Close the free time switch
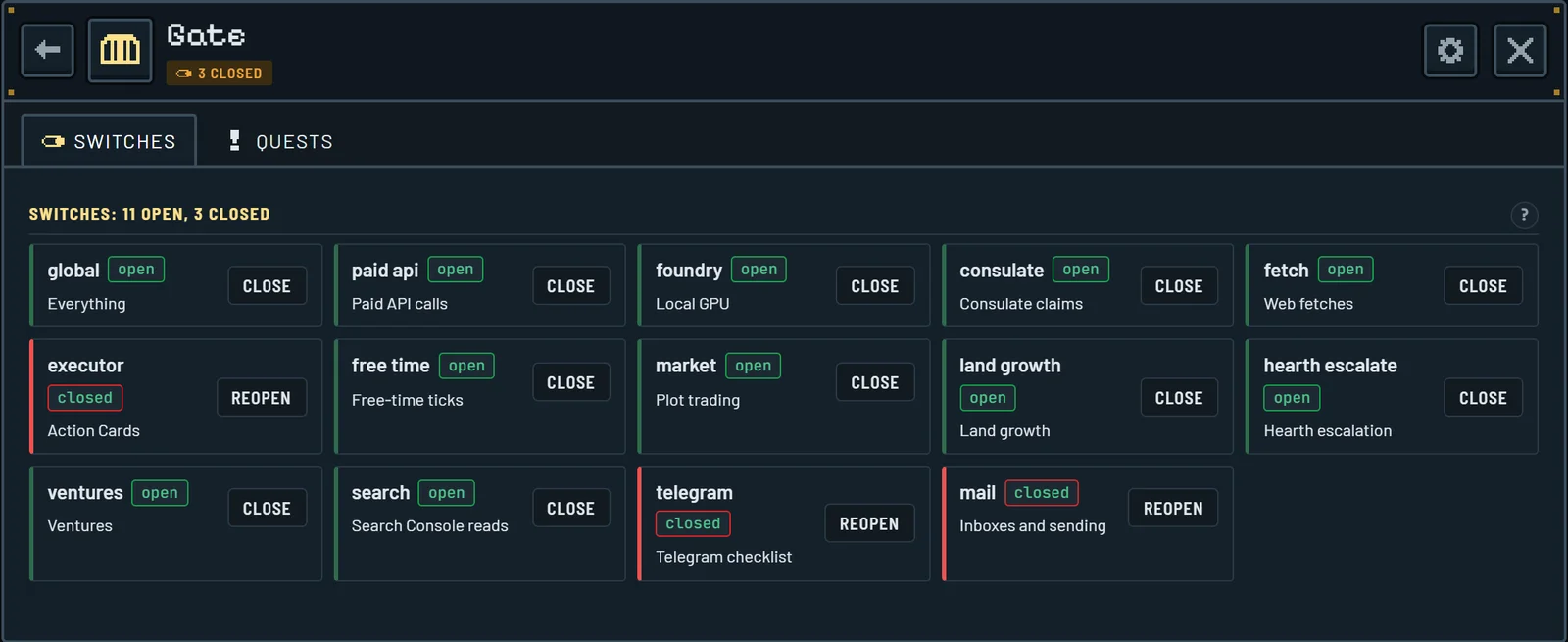 tap(571, 382)
